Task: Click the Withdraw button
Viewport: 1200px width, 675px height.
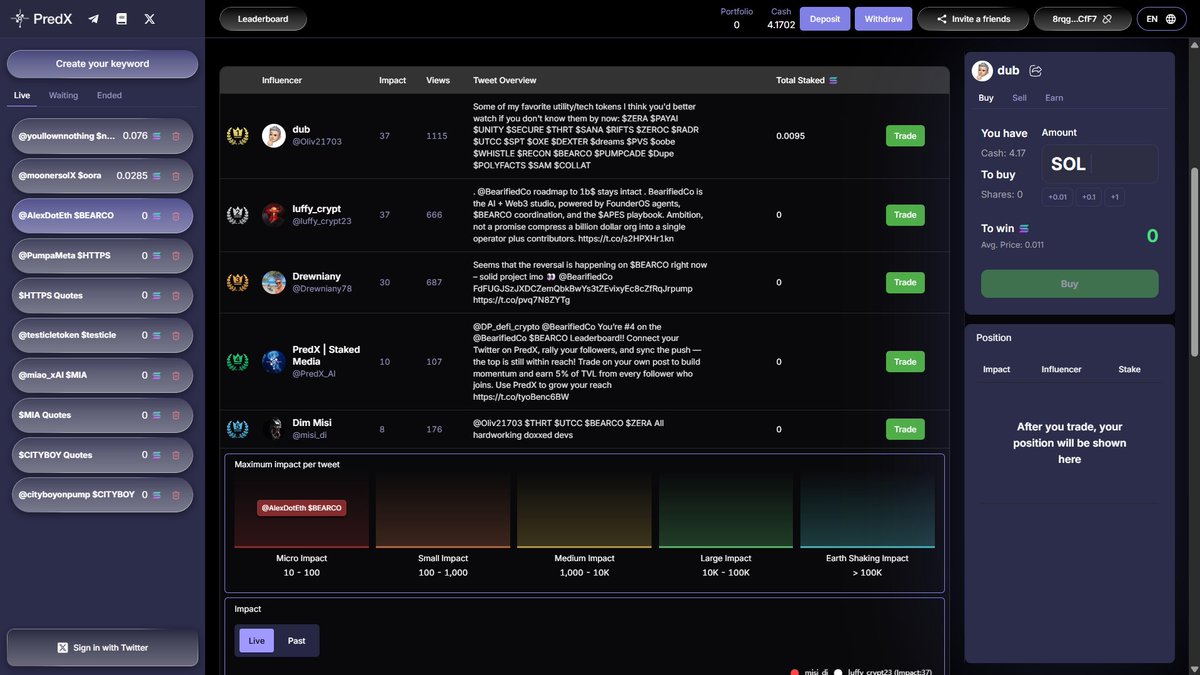Action: click(883, 19)
